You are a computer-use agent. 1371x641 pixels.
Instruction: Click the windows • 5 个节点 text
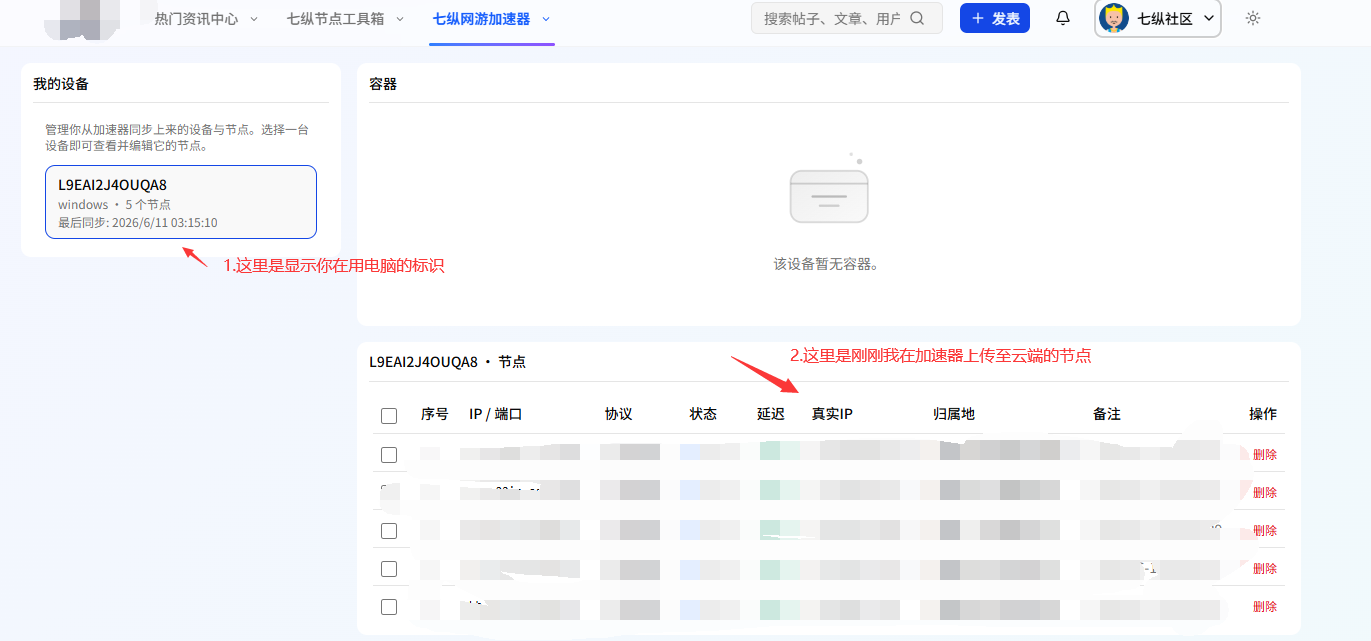(114, 205)
